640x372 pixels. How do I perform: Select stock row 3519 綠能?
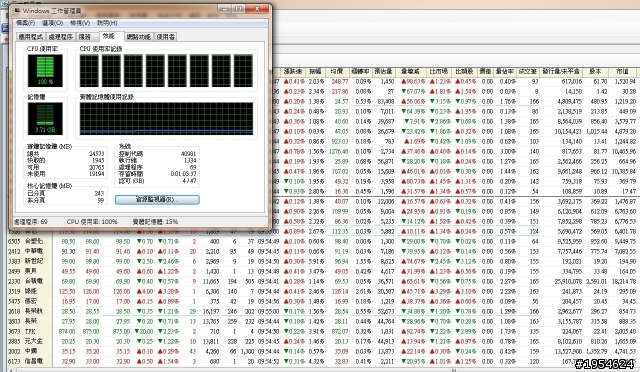click(x=322, y=291)
